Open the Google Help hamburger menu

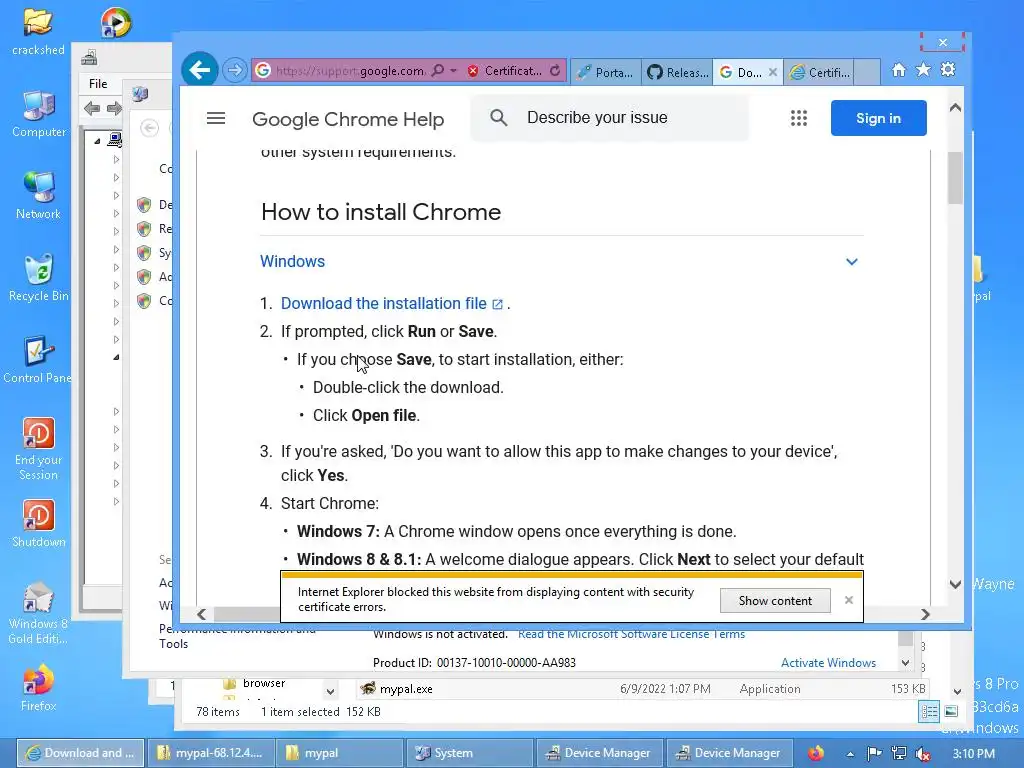point(216,118)
